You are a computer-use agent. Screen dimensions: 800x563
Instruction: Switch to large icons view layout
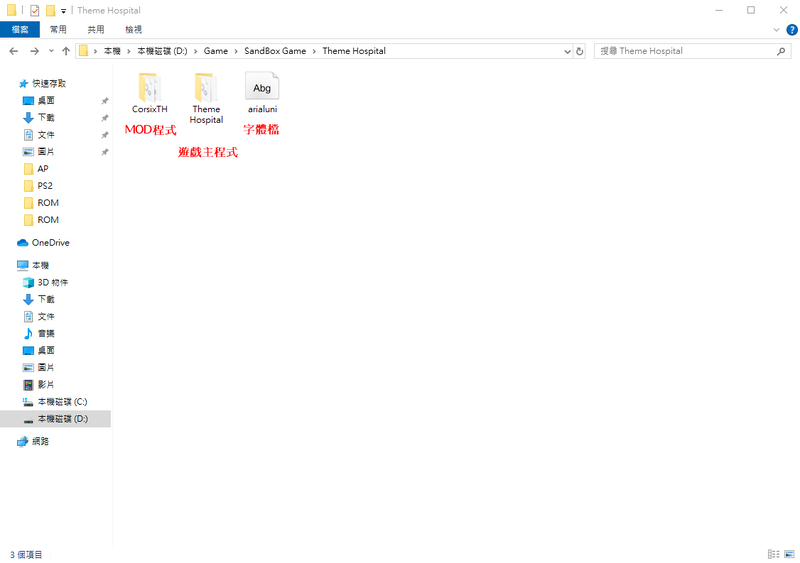click(x=789, y=554)
